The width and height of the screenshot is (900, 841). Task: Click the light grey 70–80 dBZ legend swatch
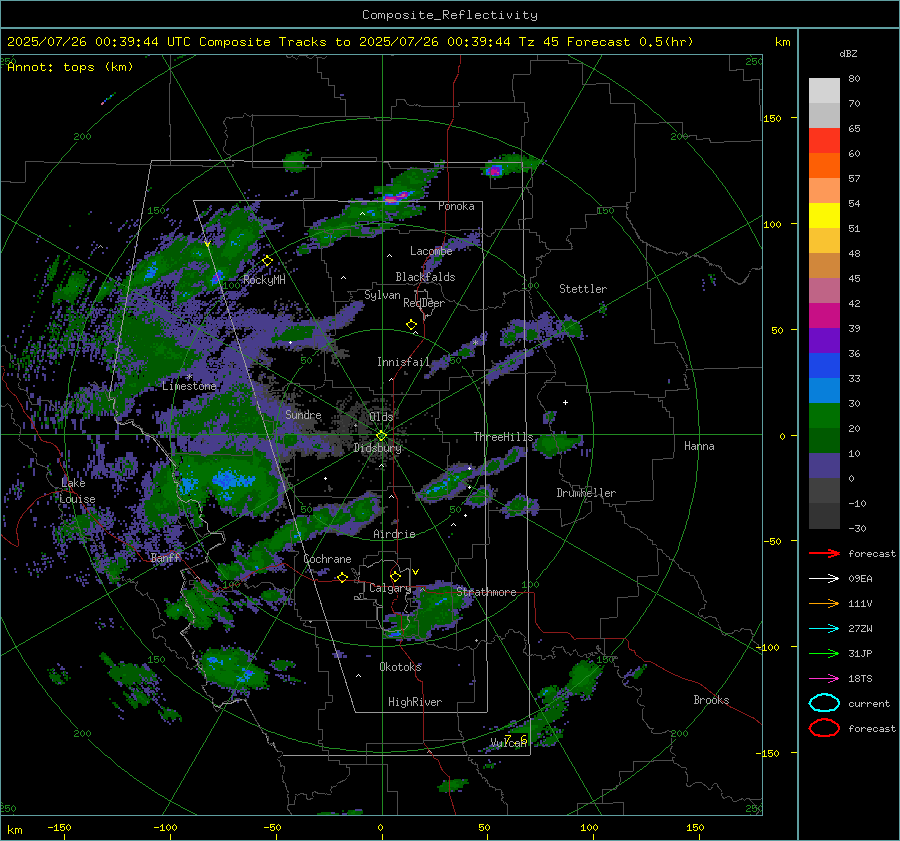point(824,91)
